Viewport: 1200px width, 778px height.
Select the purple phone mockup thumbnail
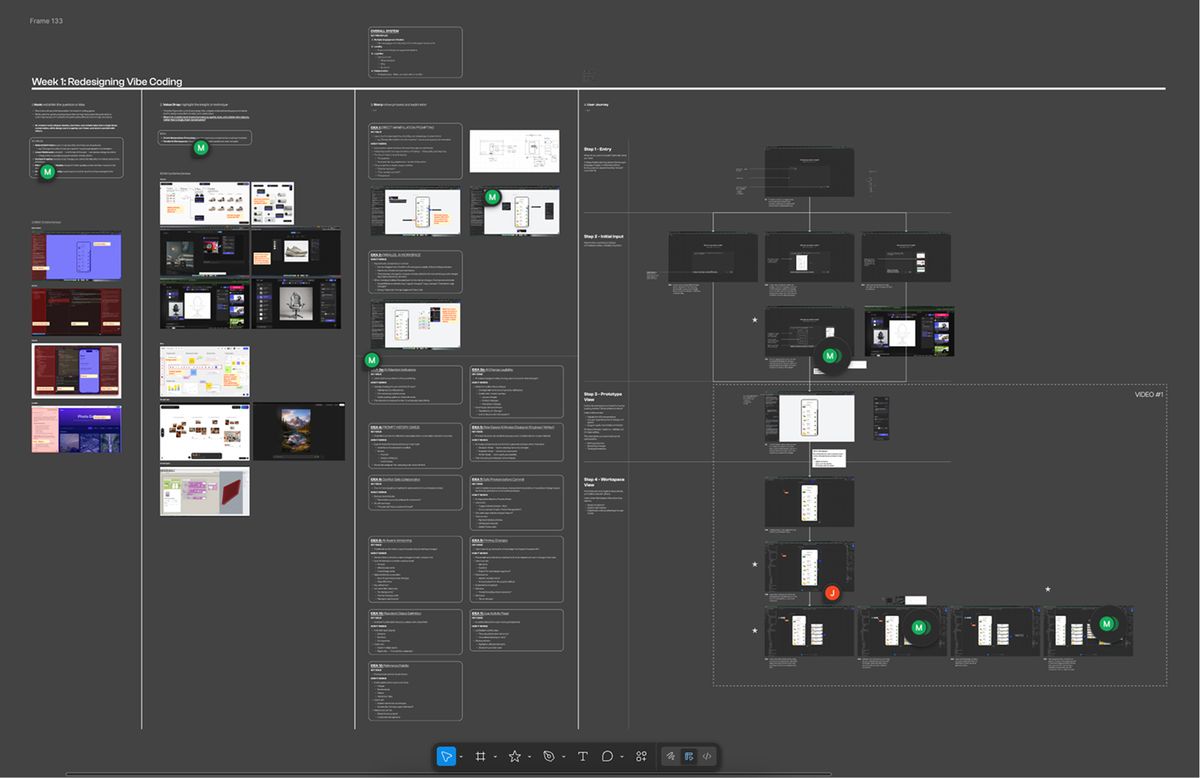click(x=77, y=258)
